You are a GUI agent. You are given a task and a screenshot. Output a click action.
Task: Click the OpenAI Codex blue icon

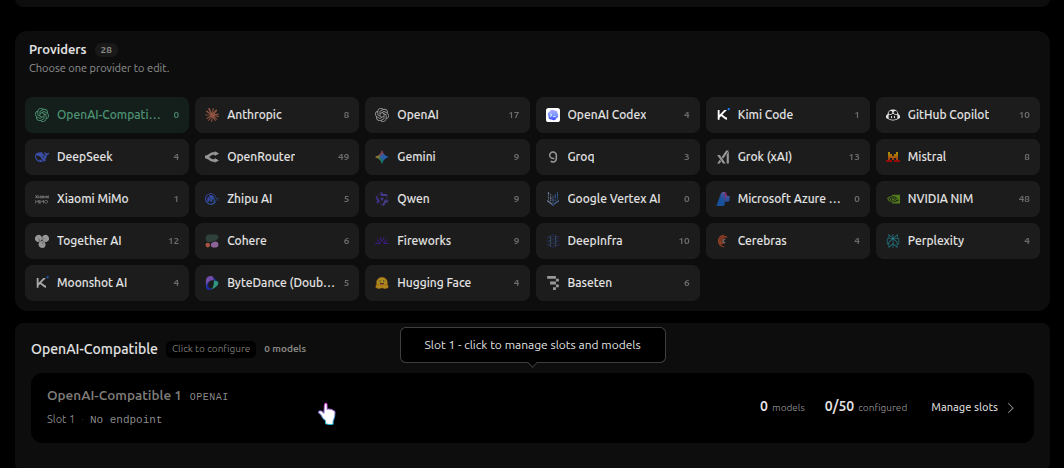[552, 115]
